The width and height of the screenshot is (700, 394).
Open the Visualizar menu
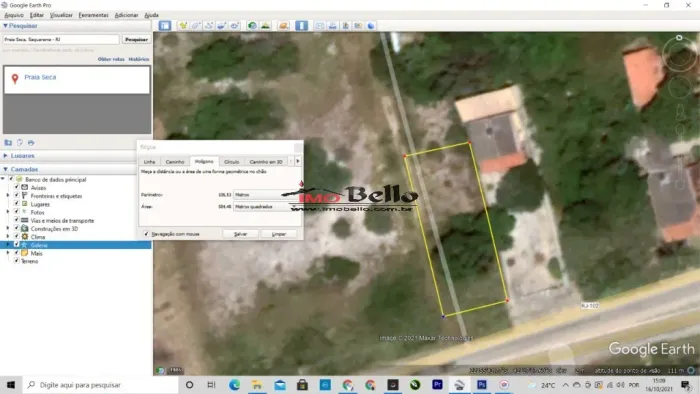coord(61,15)
